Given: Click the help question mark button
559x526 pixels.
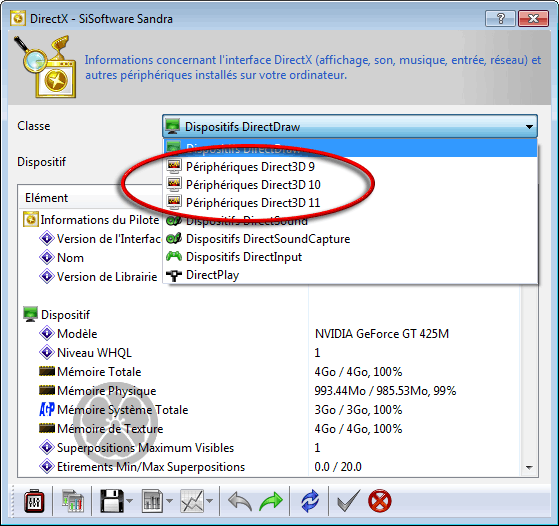Looking at the screenshot, I should tap(501, 19).
